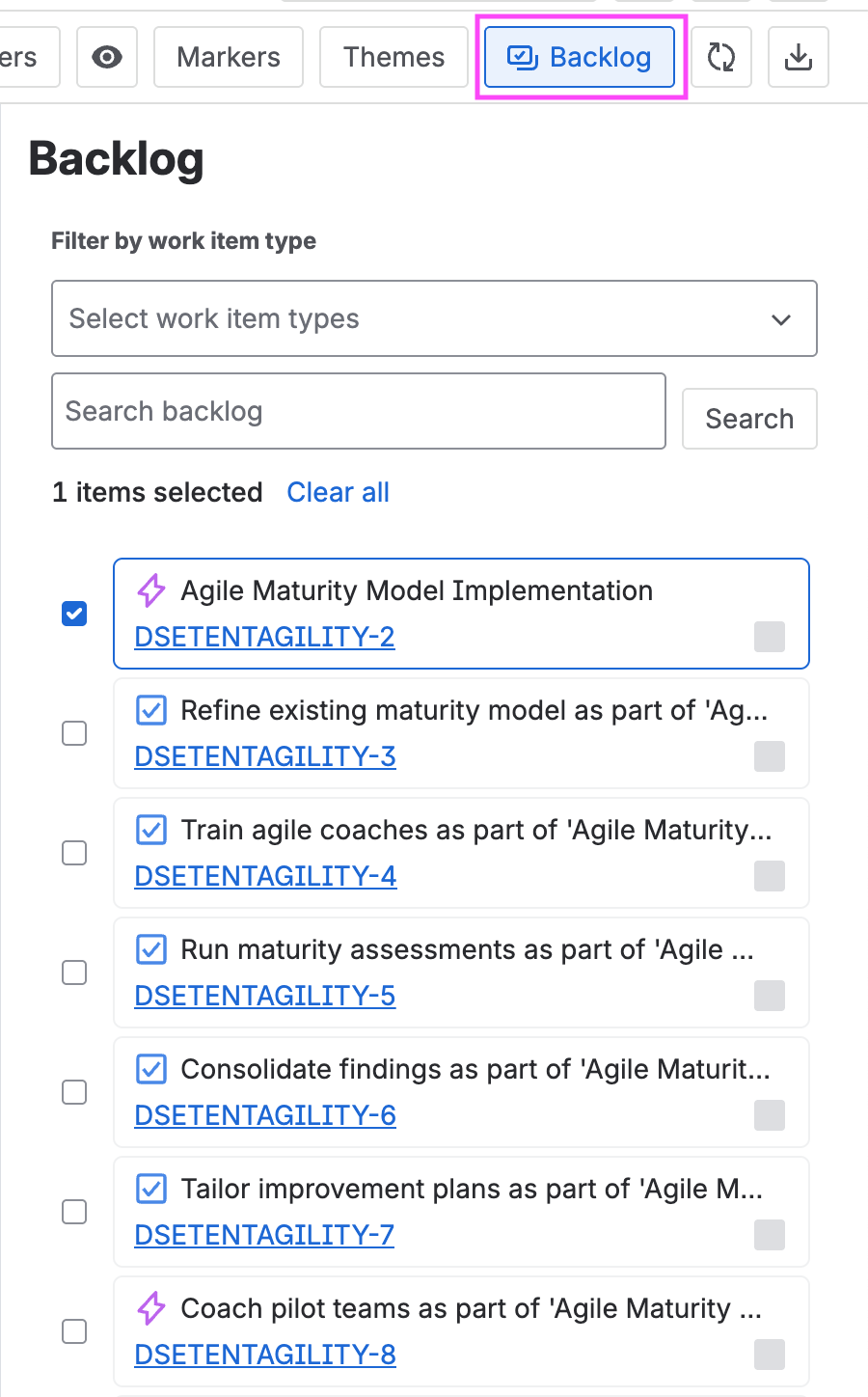Click the download export icon

click(798, 58)
